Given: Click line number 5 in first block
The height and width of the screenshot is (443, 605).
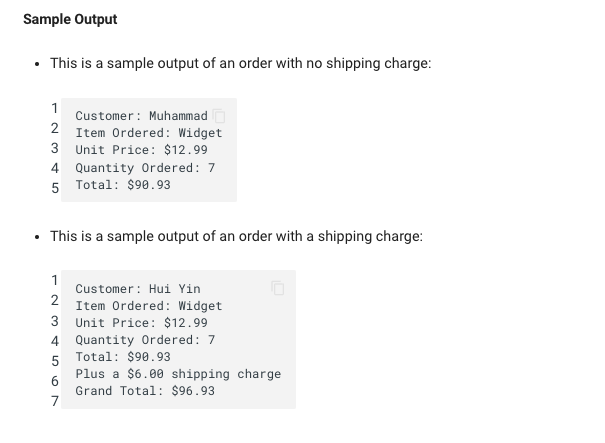Looking at the screenshot, I should click(x=55, y=188).
